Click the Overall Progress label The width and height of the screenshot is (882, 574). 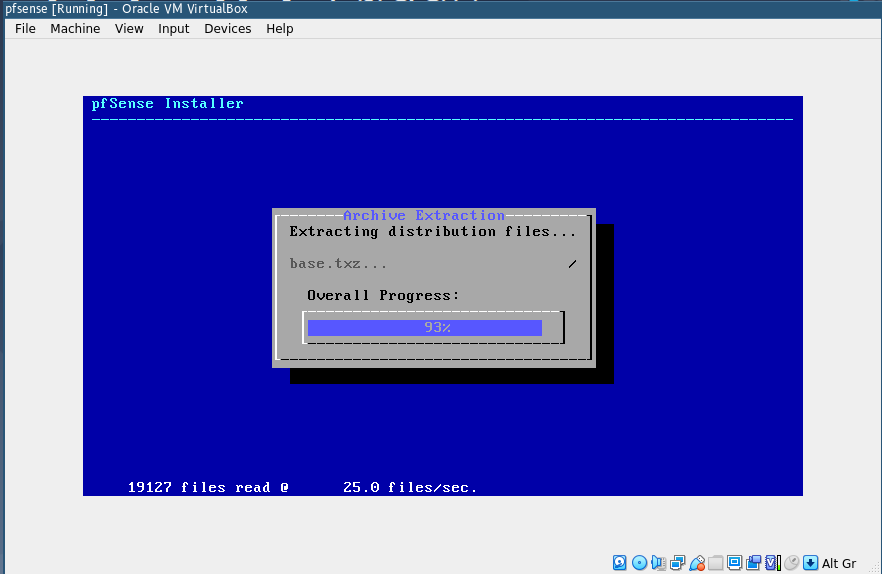383,295
